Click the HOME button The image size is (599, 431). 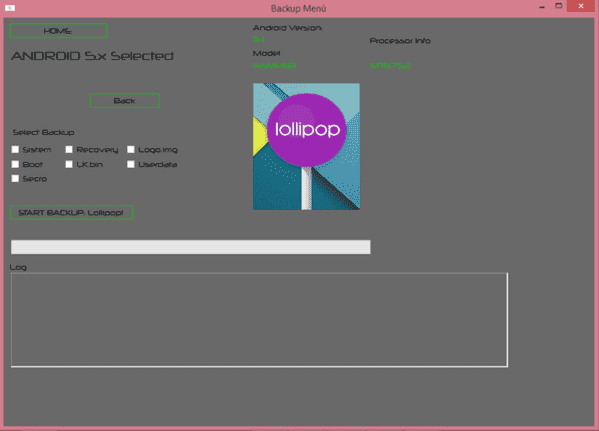(58, 31)
